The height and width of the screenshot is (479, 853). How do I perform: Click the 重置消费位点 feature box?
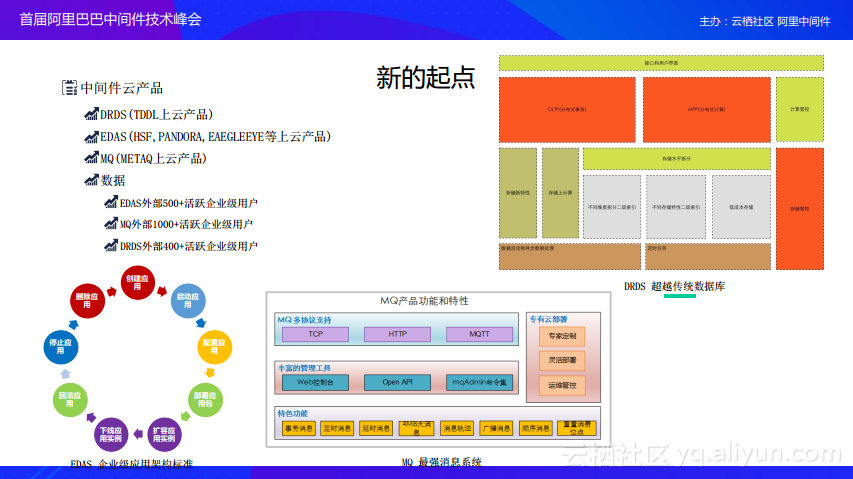tap(577, 428)
